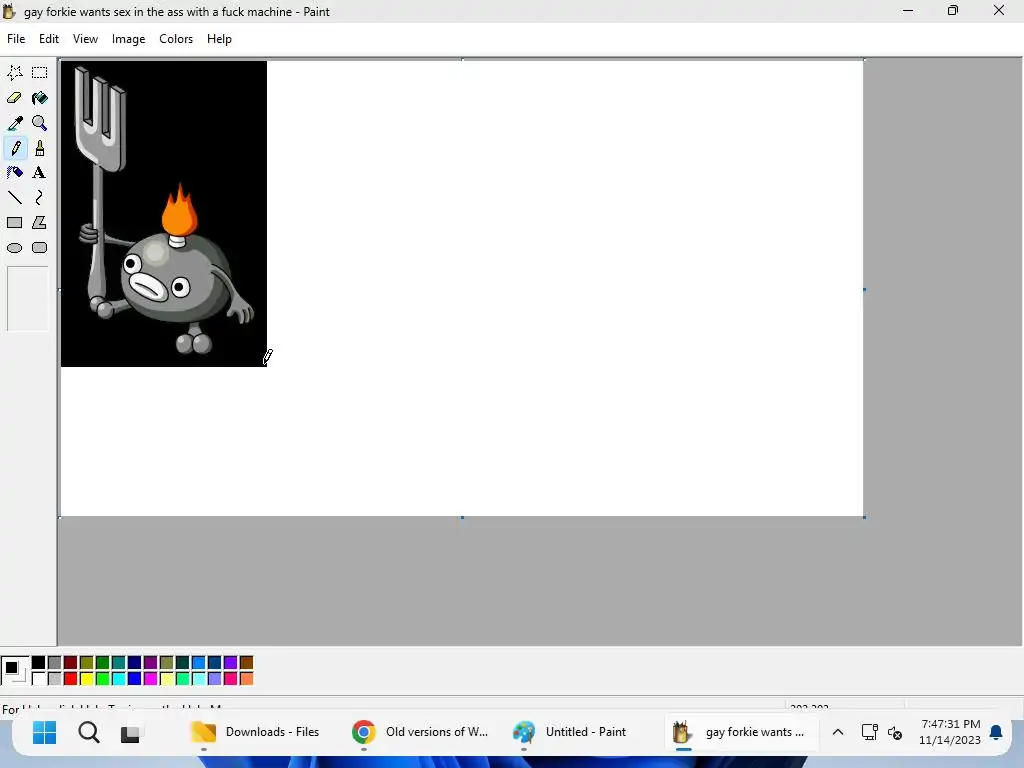Screen dimensions: 1024x768
Task: Open the File menu
Action: click(x=16, y=39)
